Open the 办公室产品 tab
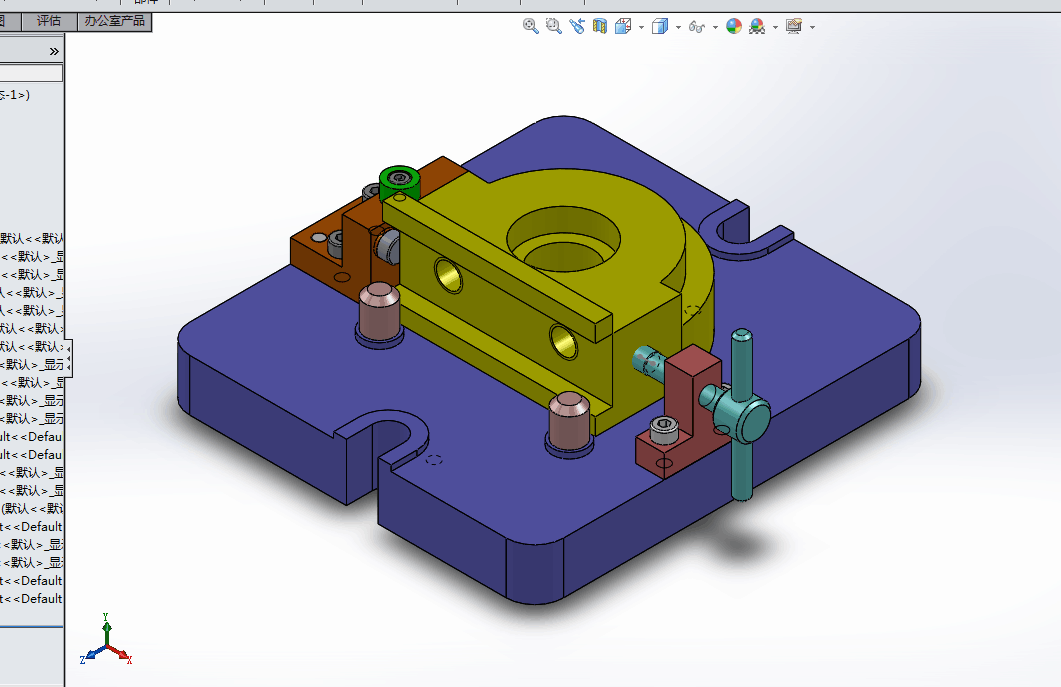 click(x=114, y=21)
